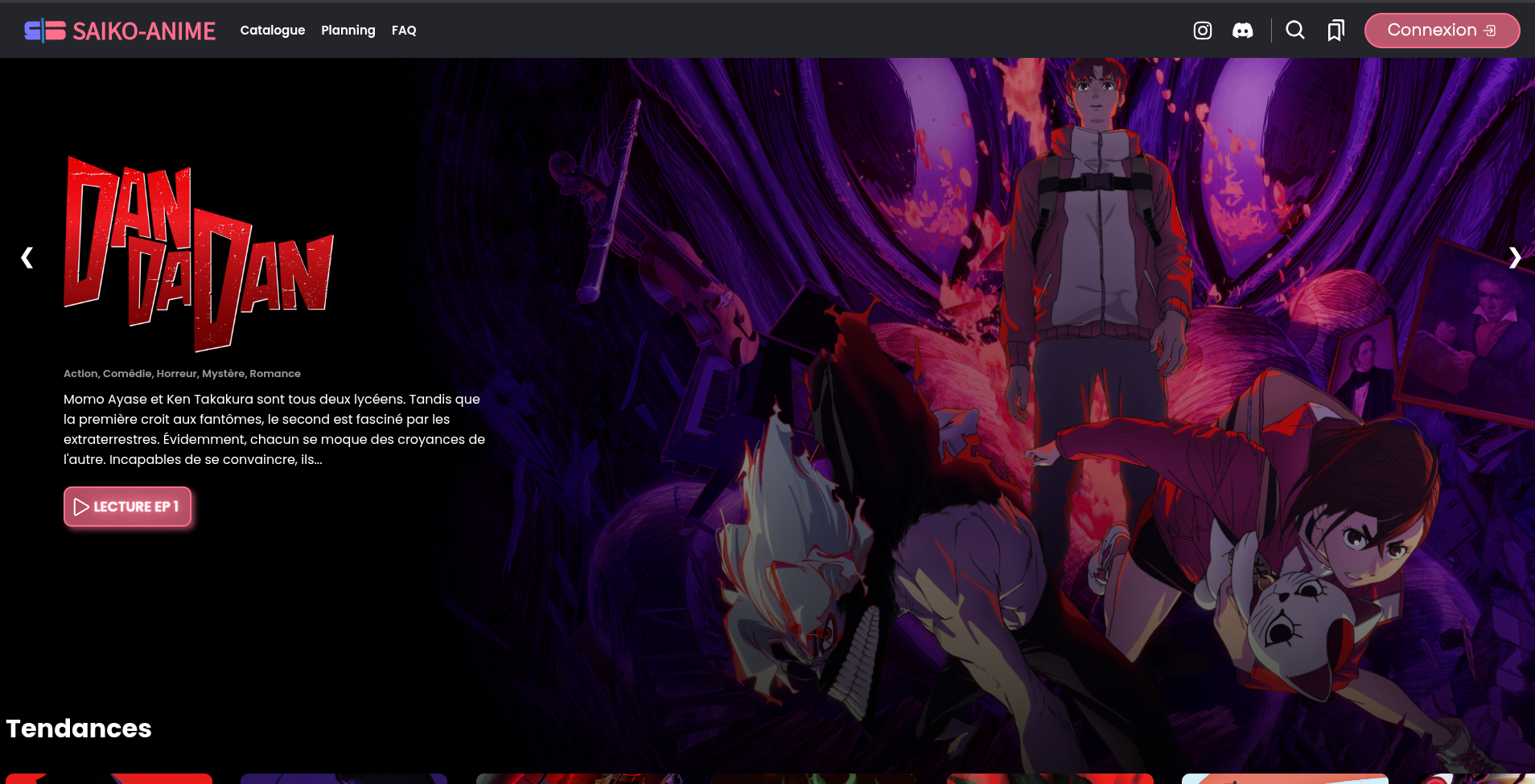Open the Discord server icon

click(1242, 31)
